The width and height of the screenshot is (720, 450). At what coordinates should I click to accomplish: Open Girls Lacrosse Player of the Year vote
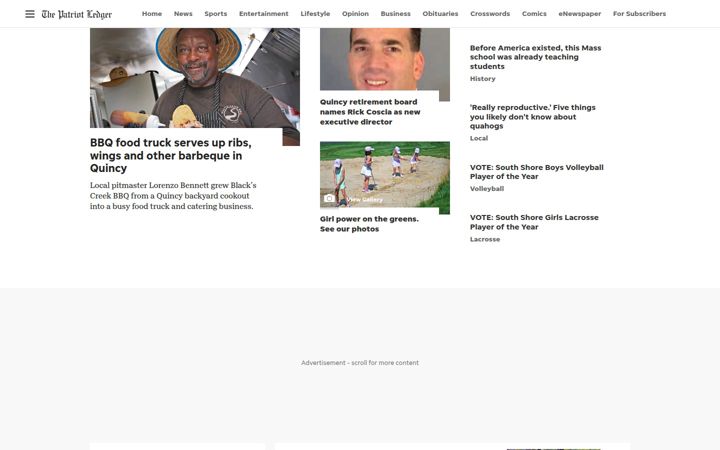click(x=534, y=222)
